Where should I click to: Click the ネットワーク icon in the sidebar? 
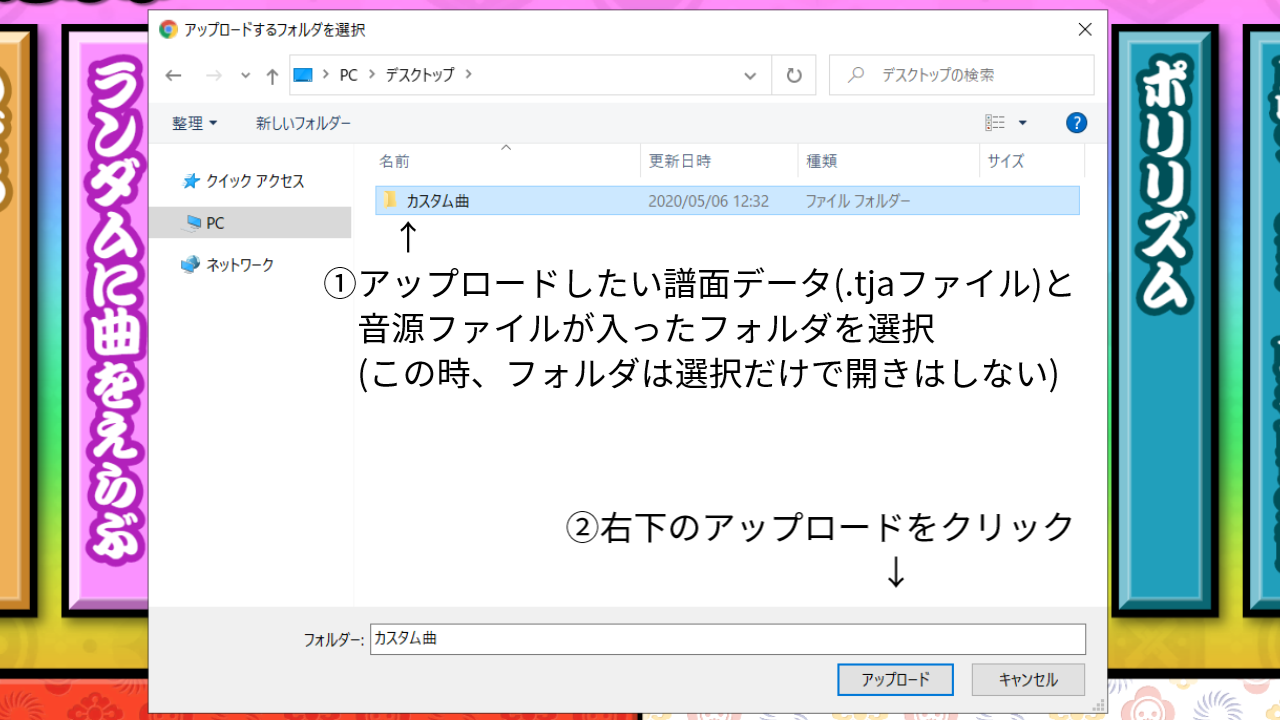pyautogui.click(x=190, y=264)
